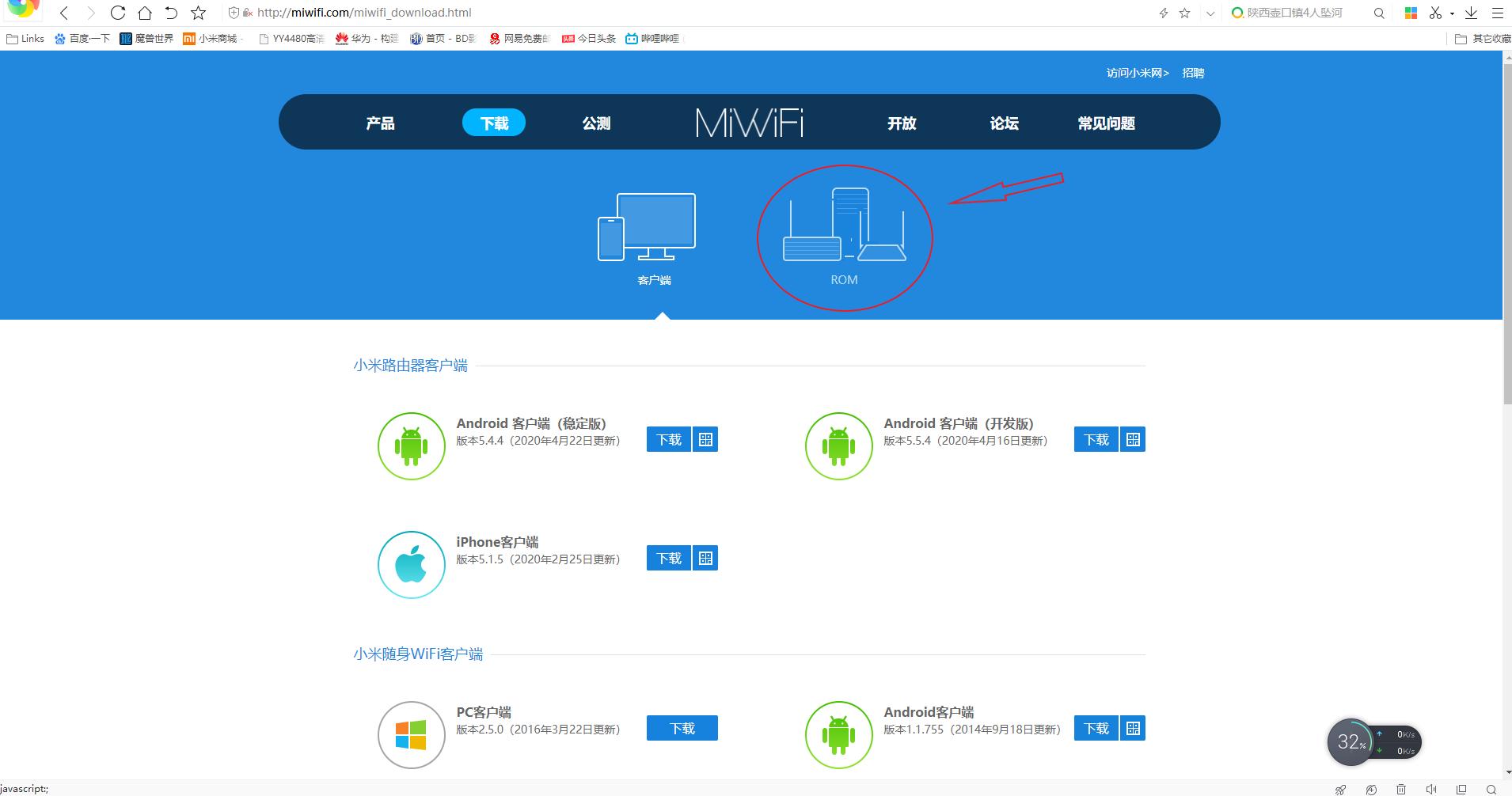This screenshot has width=1512, height=796.
Task: Toggle bookmark star for current page
Action: [1184, 13]
